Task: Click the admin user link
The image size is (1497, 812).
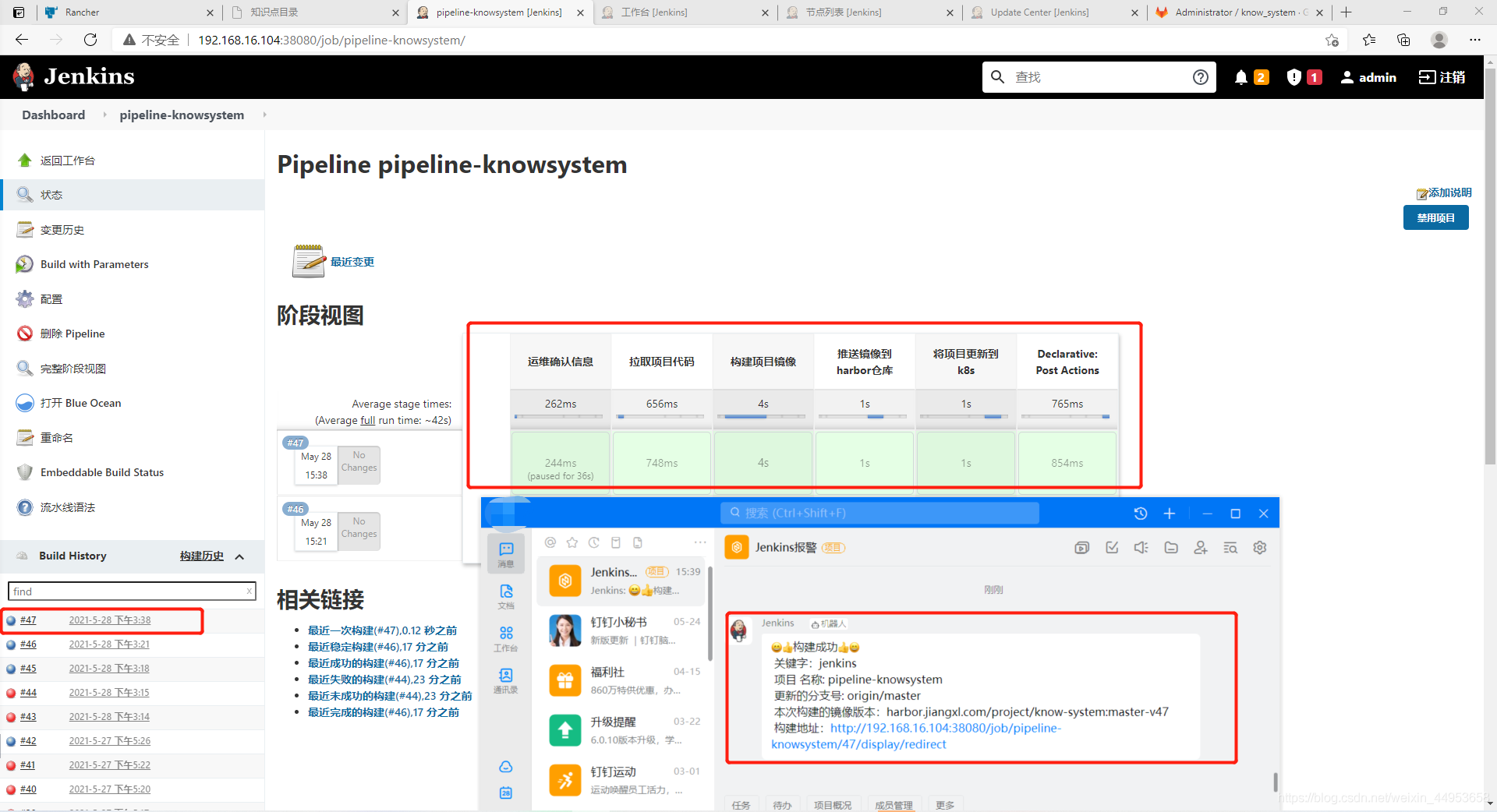Action: [x=1368, y=77]
